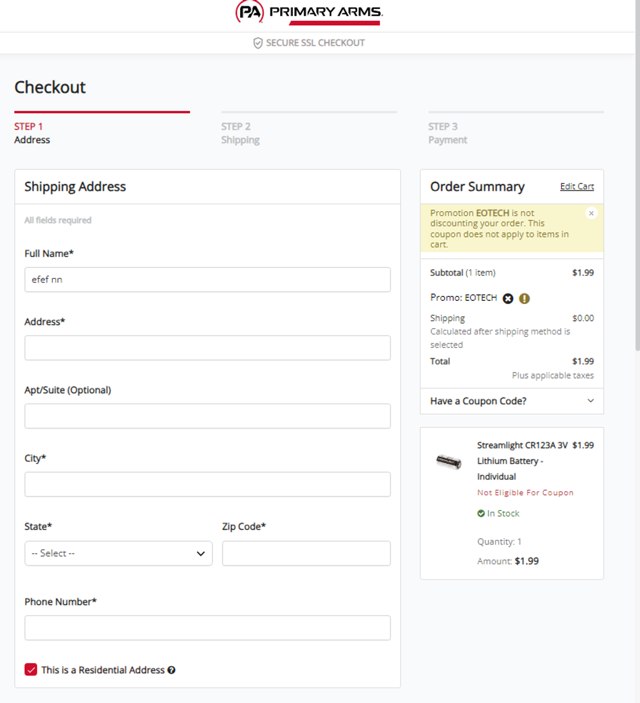Dismiss the yellow promotion notice
This screenshot has width=640, height=703.
[591, 213]
